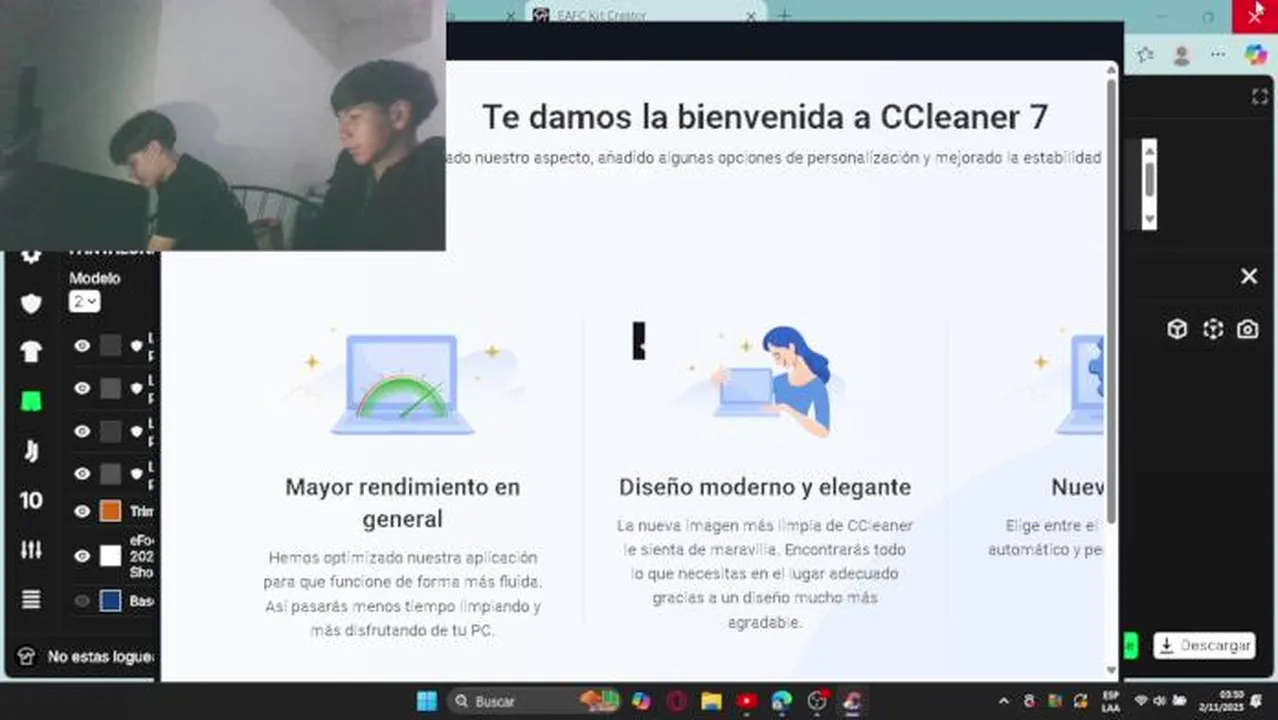Click the 'No estas logueado' login status text
This screenshot has height=720, width=1278.
102,657
